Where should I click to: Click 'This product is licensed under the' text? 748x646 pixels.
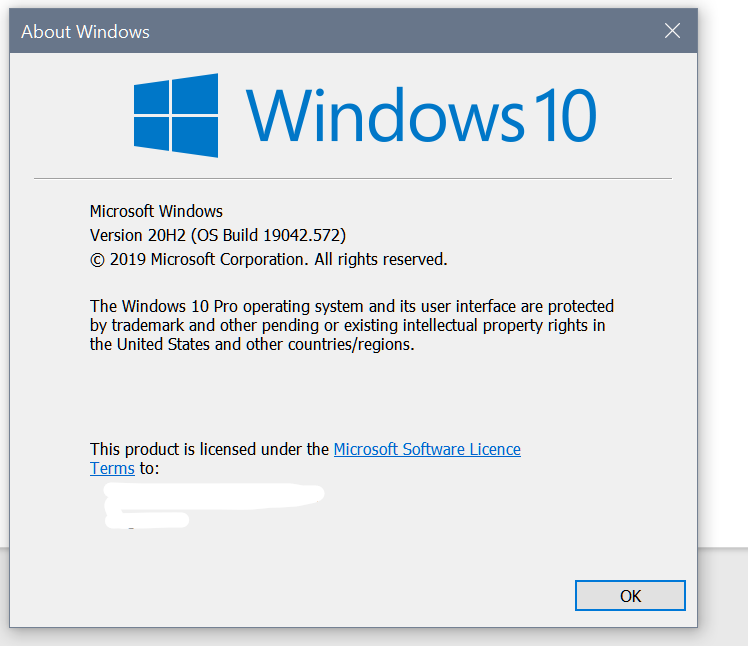point(209,449)
